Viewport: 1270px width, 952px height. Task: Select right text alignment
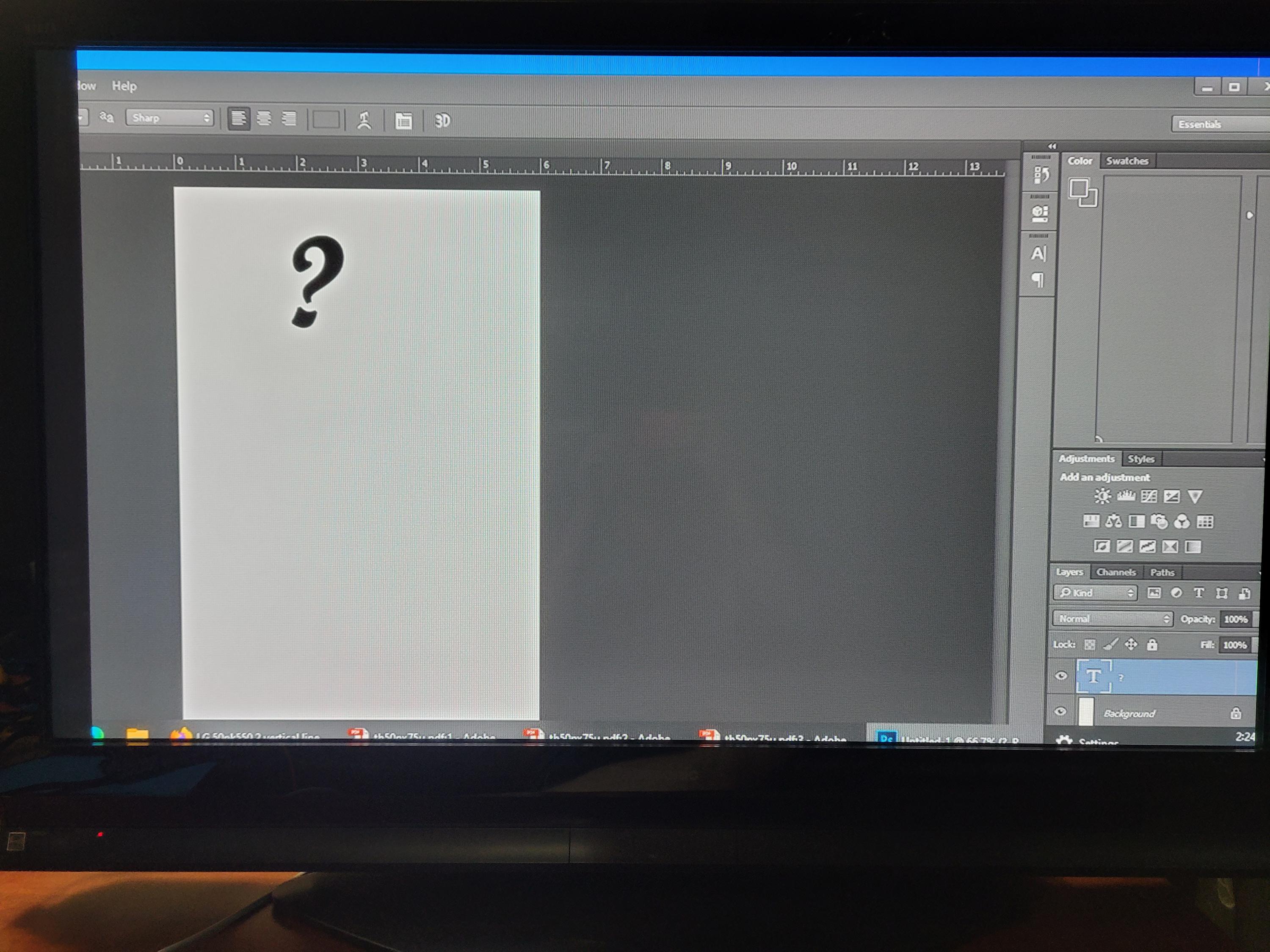point(289,119)
